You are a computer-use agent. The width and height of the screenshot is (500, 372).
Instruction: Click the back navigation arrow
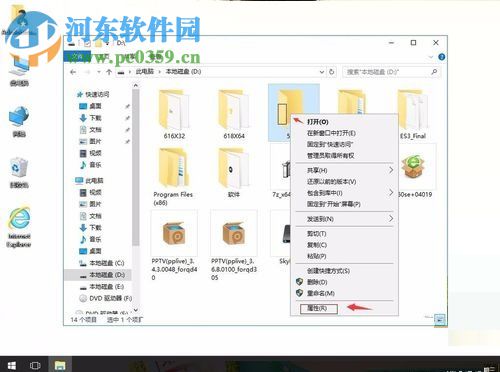tap(73, 72)
